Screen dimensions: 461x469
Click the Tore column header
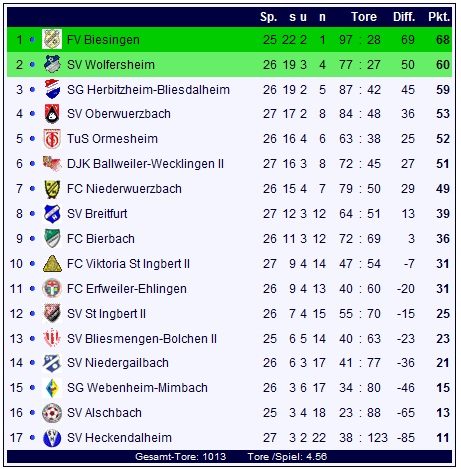point(364,17)
